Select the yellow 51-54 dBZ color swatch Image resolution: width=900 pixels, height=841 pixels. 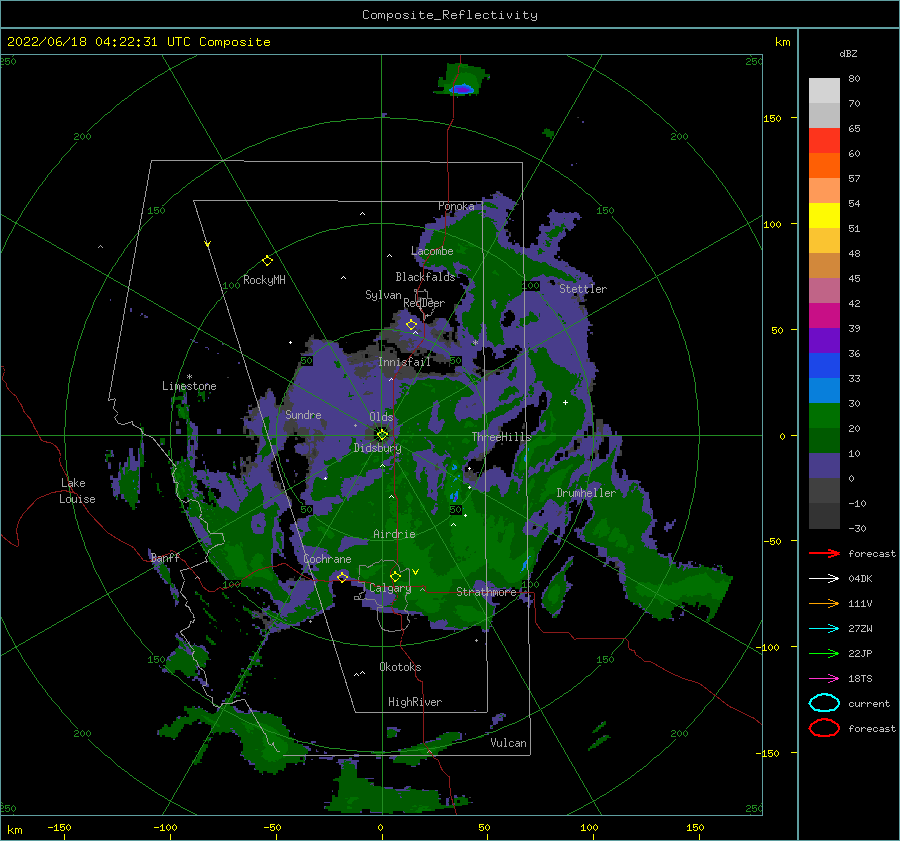[x=824, y=216]
